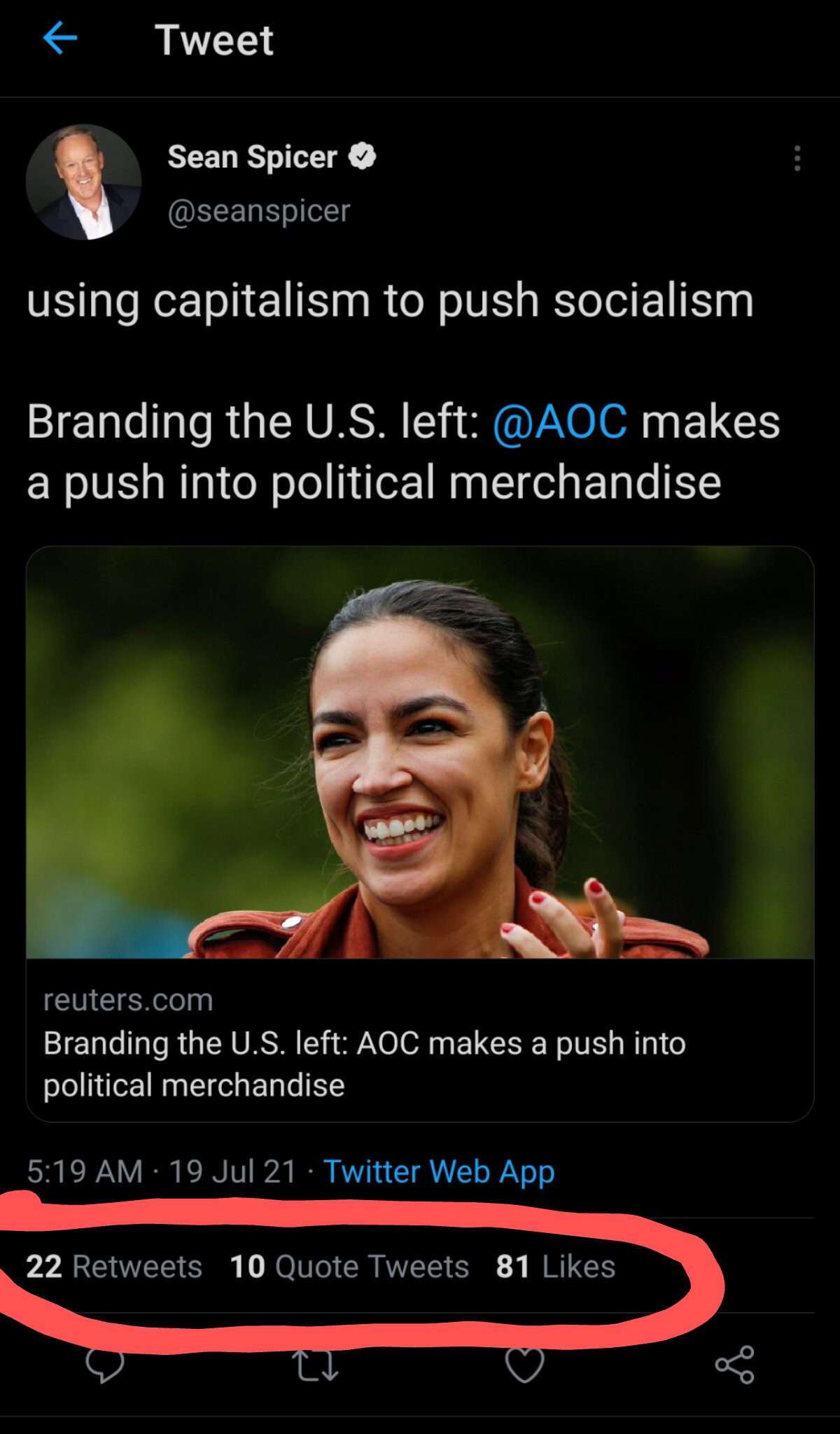
Task: Tap the back arrow icon
Action: tap(60, 38)
